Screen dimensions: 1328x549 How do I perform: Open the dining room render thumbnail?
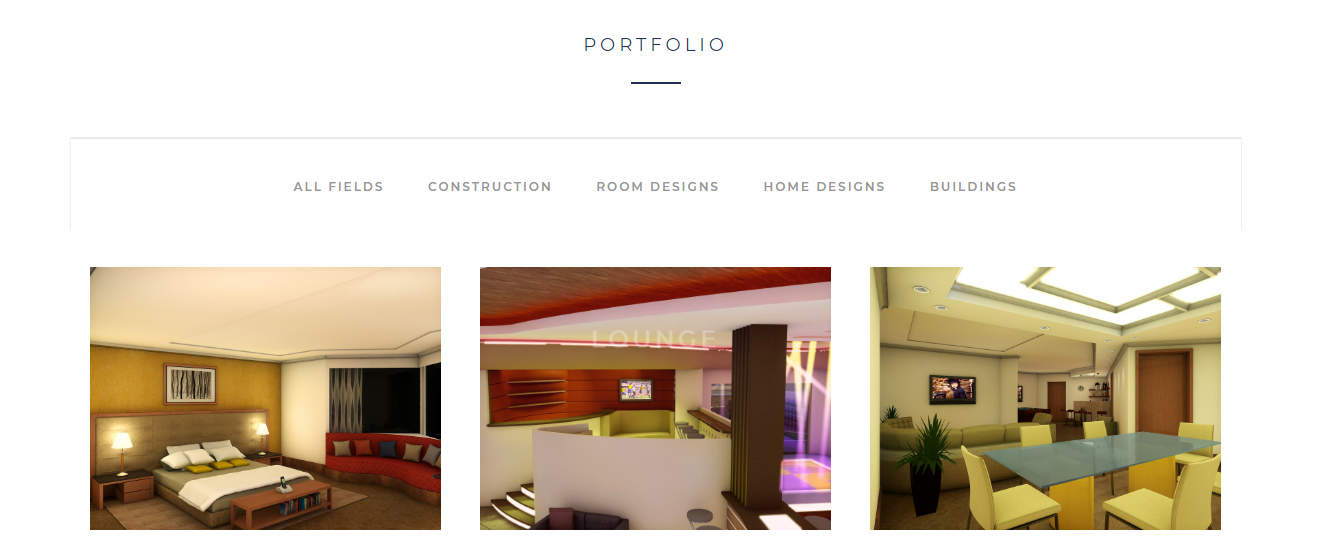1045,398
